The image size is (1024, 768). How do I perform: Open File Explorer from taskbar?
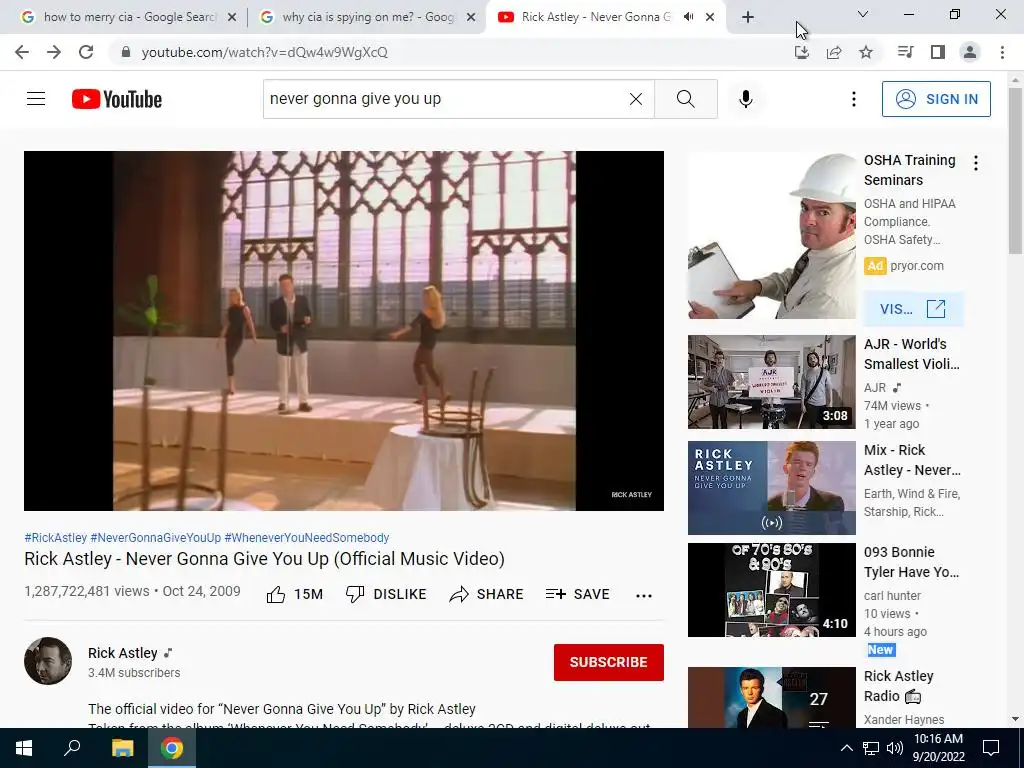[x=122, y=748]
